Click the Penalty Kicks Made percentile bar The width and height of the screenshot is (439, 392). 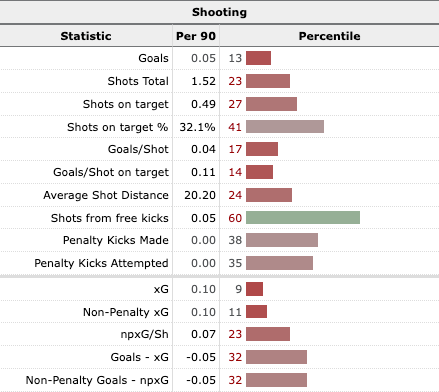pos(282,240)
